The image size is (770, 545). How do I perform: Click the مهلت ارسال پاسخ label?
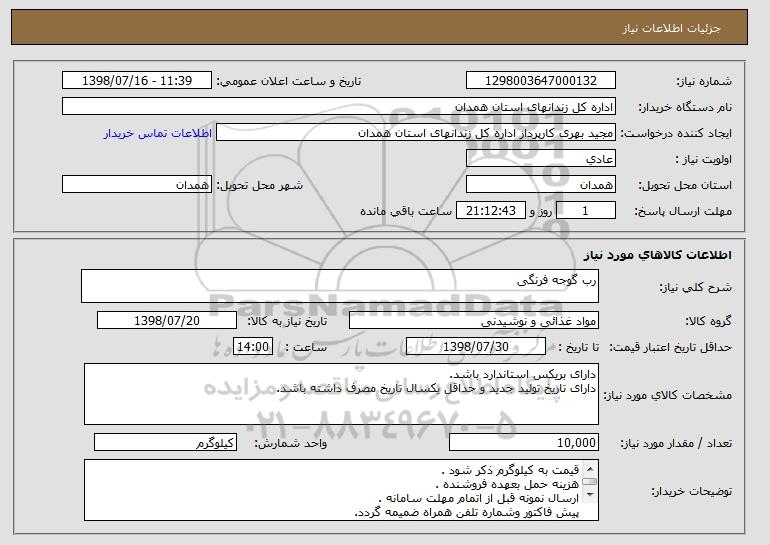[x=683, y=211]
